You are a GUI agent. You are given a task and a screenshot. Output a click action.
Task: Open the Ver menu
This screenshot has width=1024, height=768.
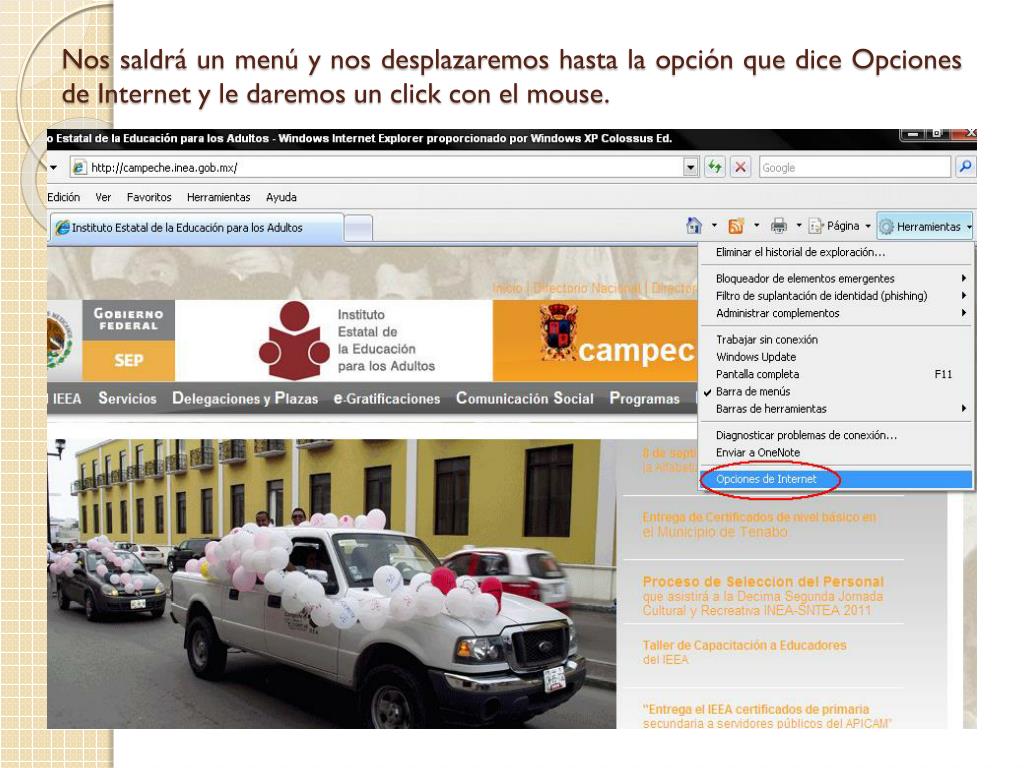103,197
